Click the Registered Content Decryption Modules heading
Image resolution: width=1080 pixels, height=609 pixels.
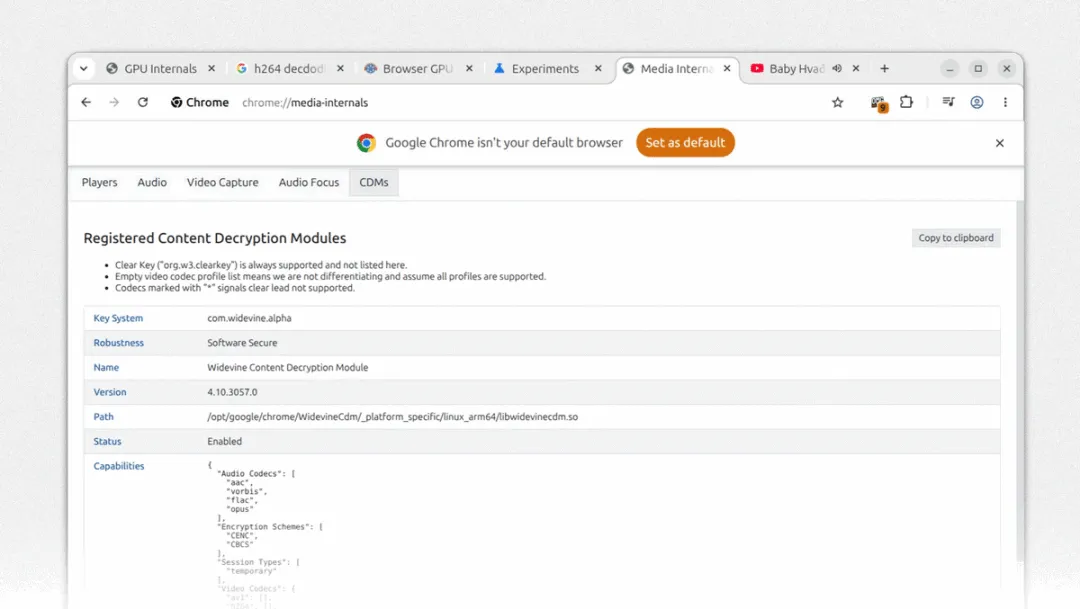(215, 238)
